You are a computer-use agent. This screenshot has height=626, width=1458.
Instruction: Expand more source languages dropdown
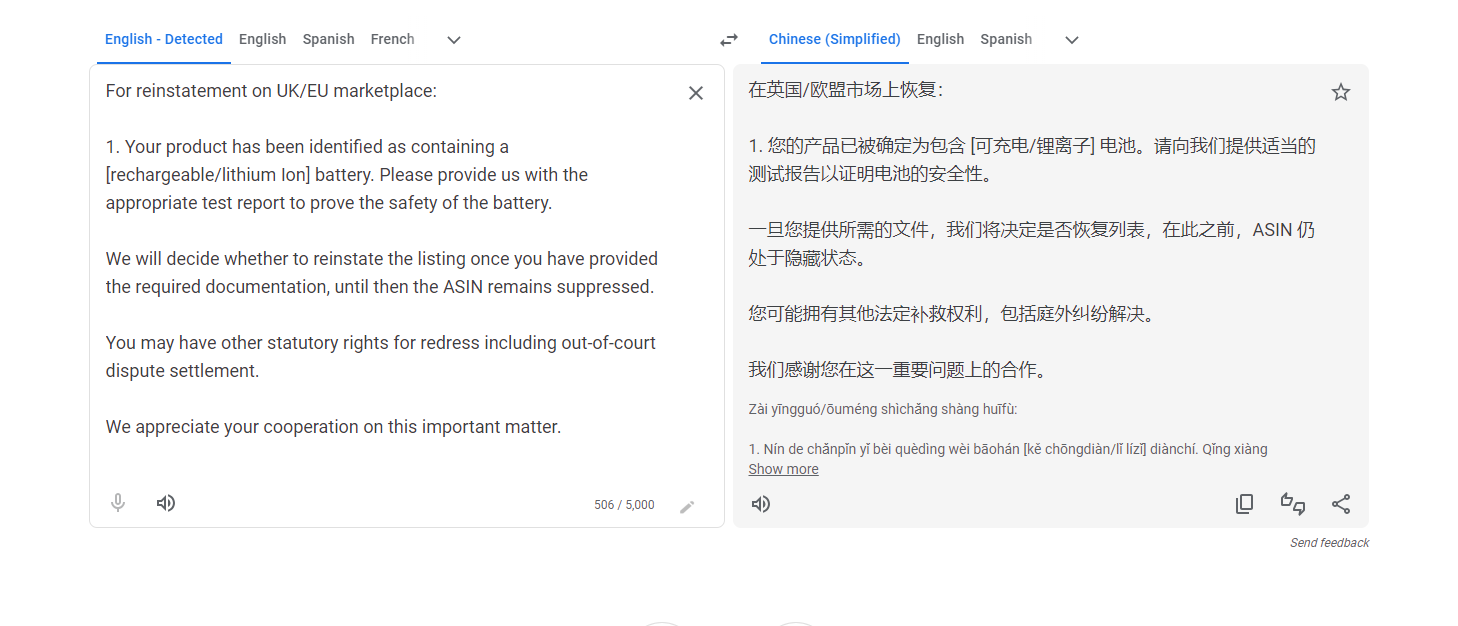point(454,40)
